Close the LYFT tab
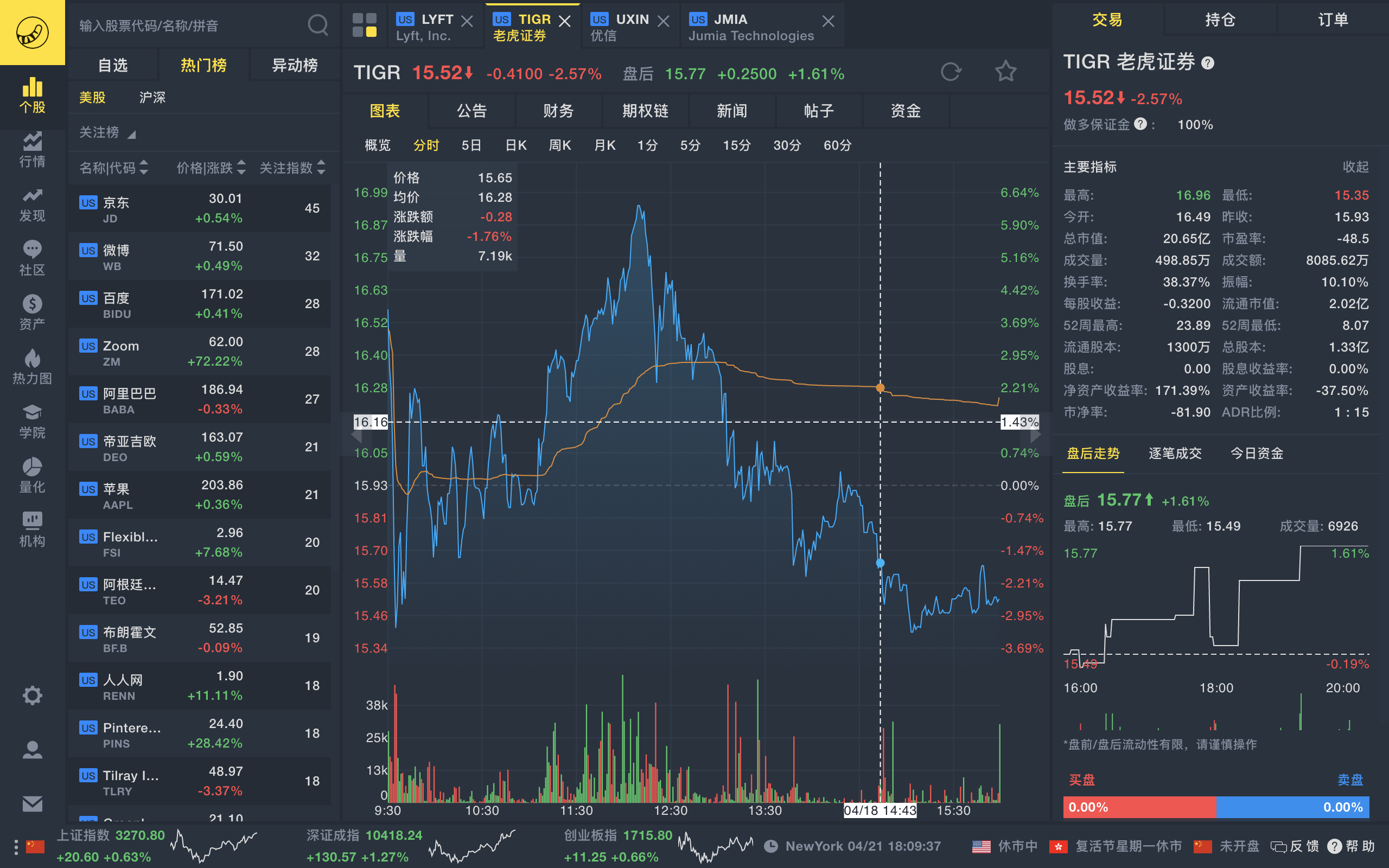The width and height of the screenshot is (1389, 868). pyautogui.click(x=467, y=21)
